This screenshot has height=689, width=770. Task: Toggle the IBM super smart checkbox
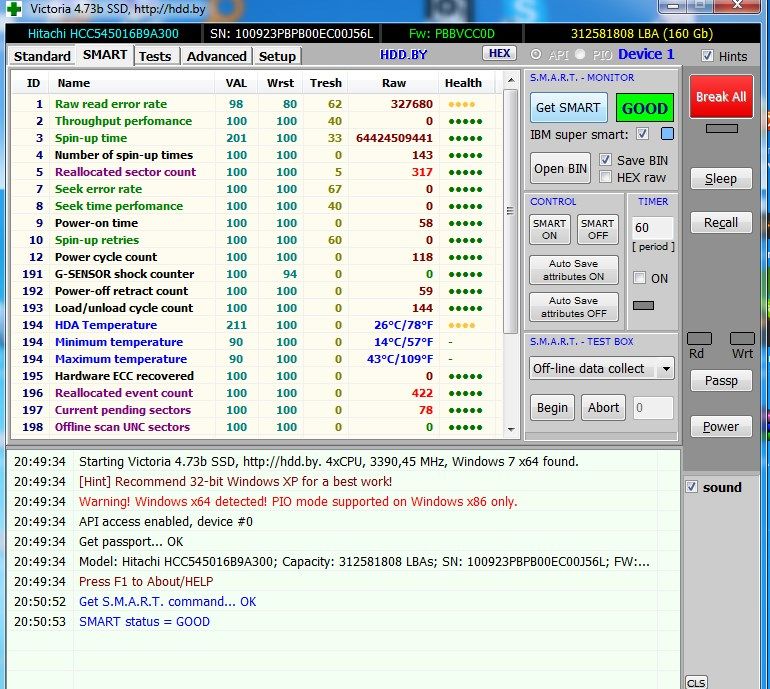[x=642, y=134]
